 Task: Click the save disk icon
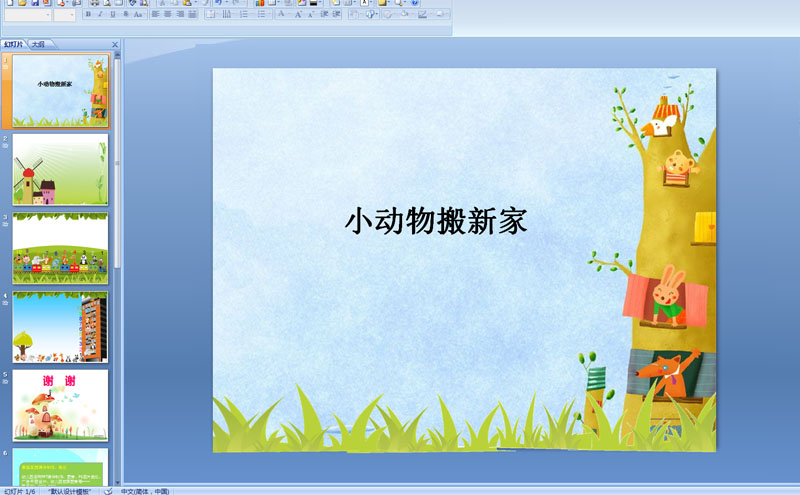coord(35,3)
